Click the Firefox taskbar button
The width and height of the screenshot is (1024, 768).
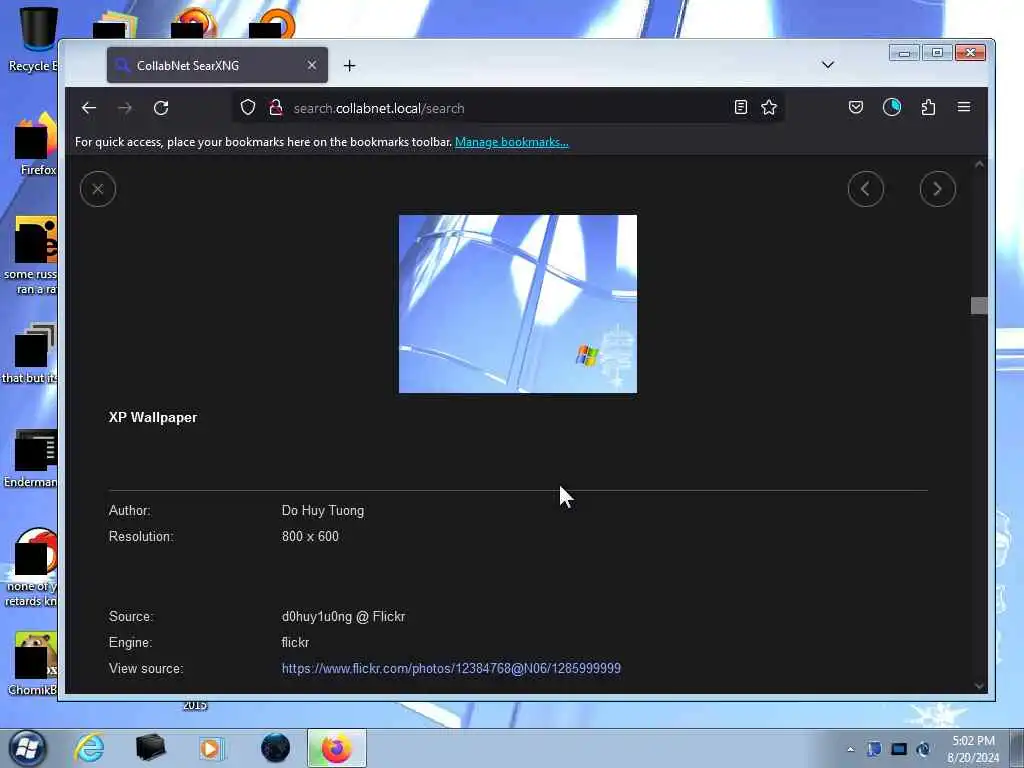click(337, 748)
